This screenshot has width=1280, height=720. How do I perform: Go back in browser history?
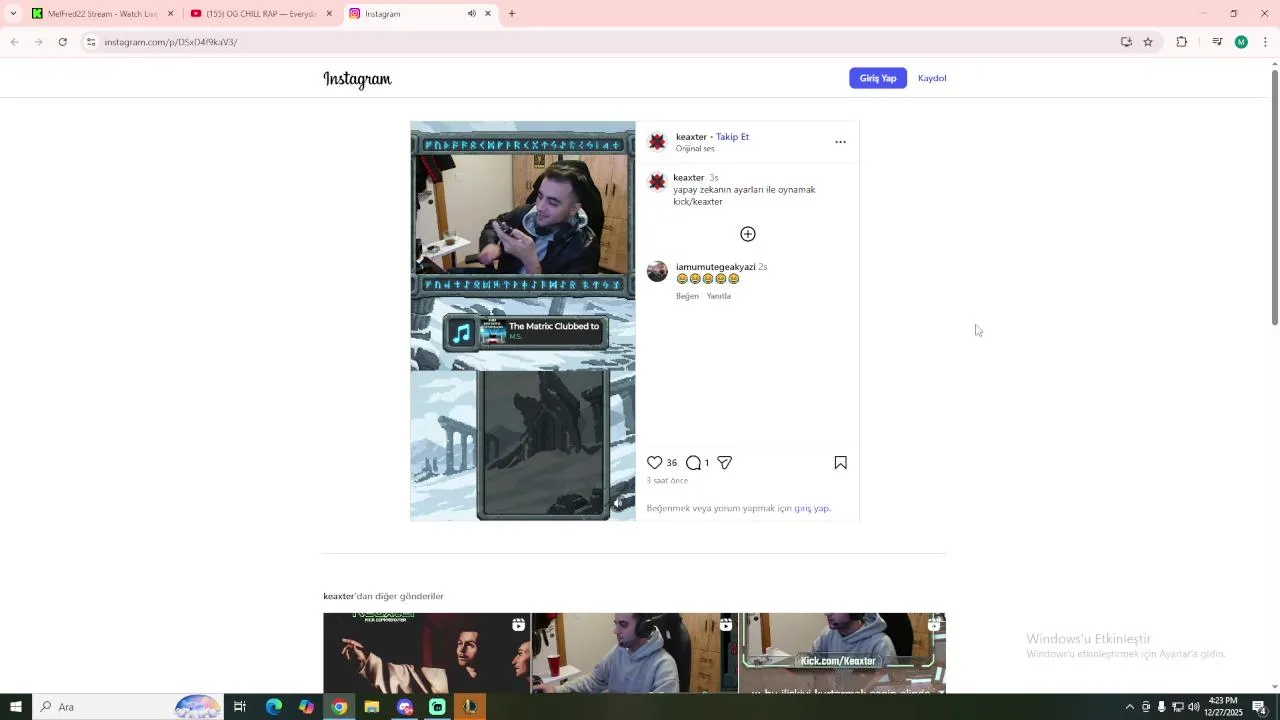[15, 42]
